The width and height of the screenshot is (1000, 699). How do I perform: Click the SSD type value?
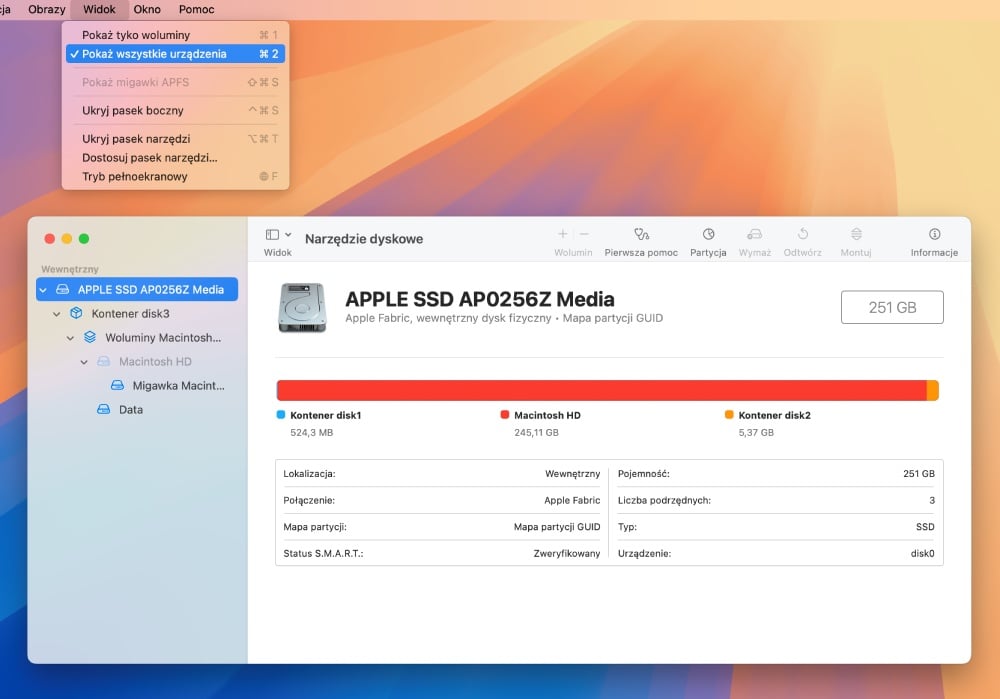925,527
